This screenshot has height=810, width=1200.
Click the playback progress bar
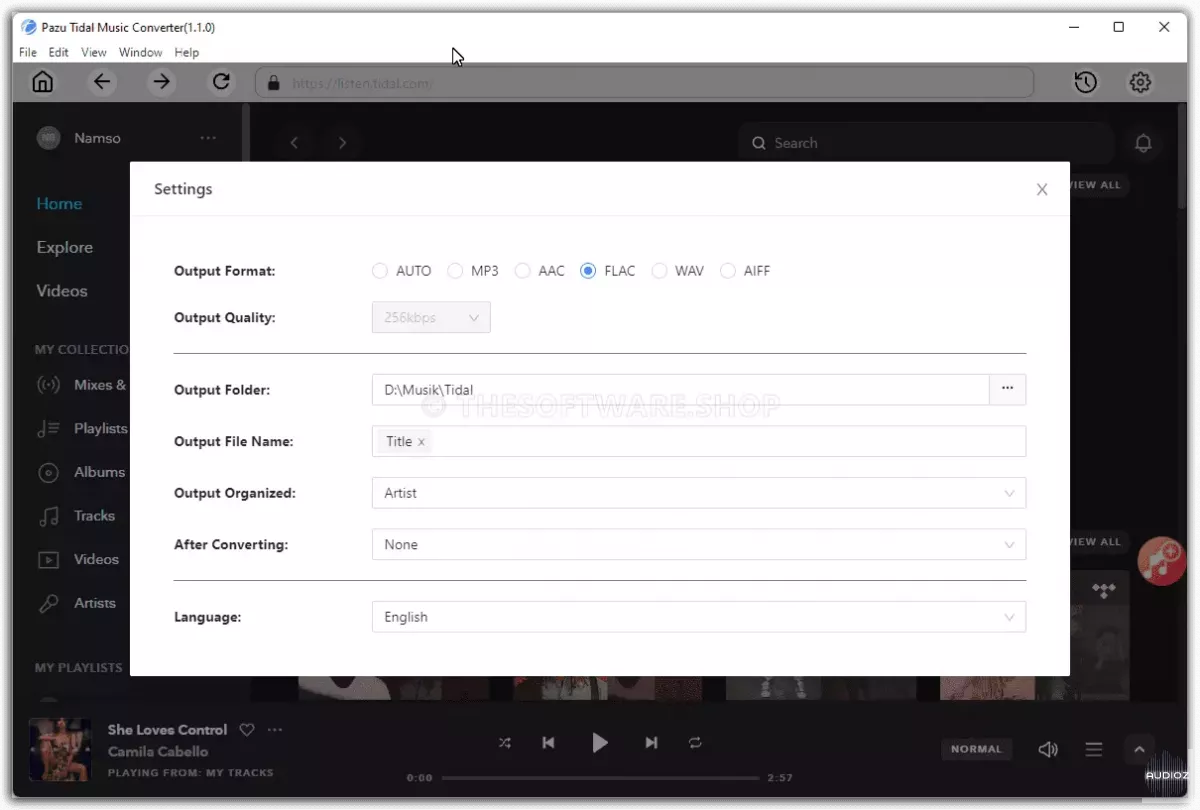[x=600, y=778]
